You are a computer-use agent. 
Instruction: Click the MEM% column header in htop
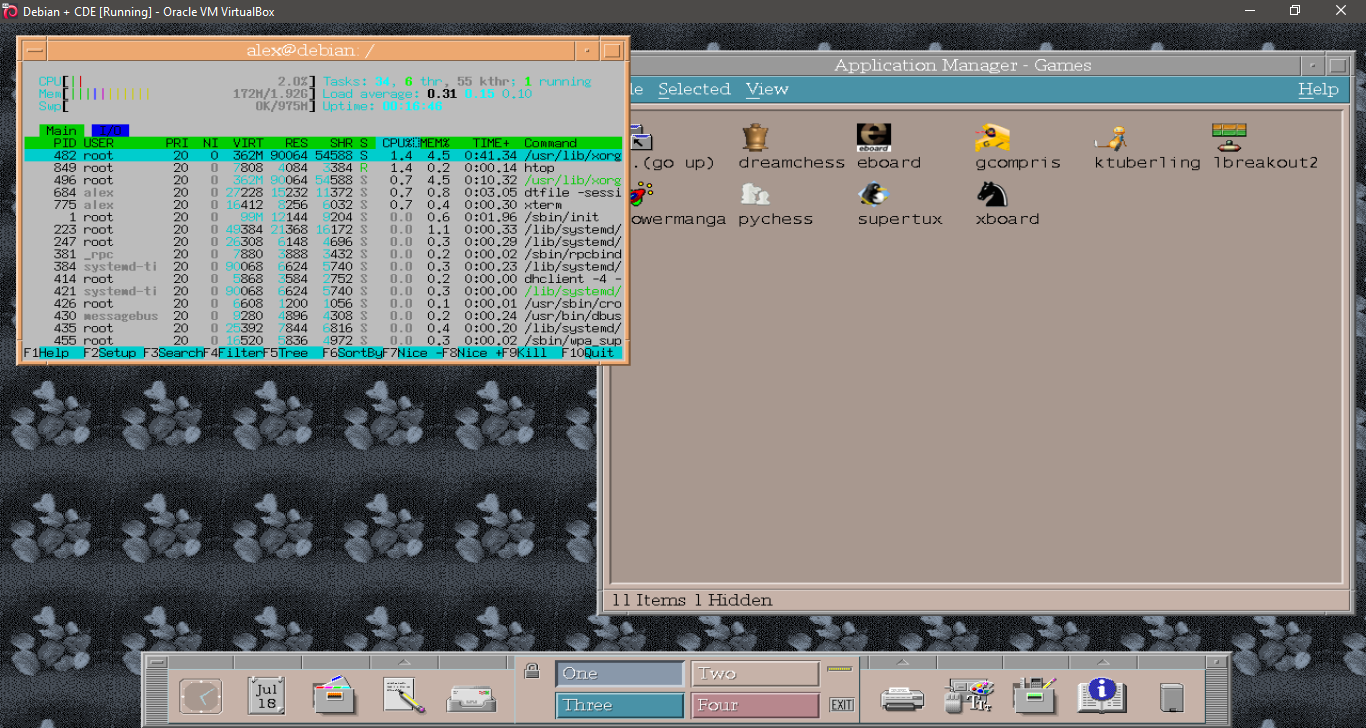435,143
